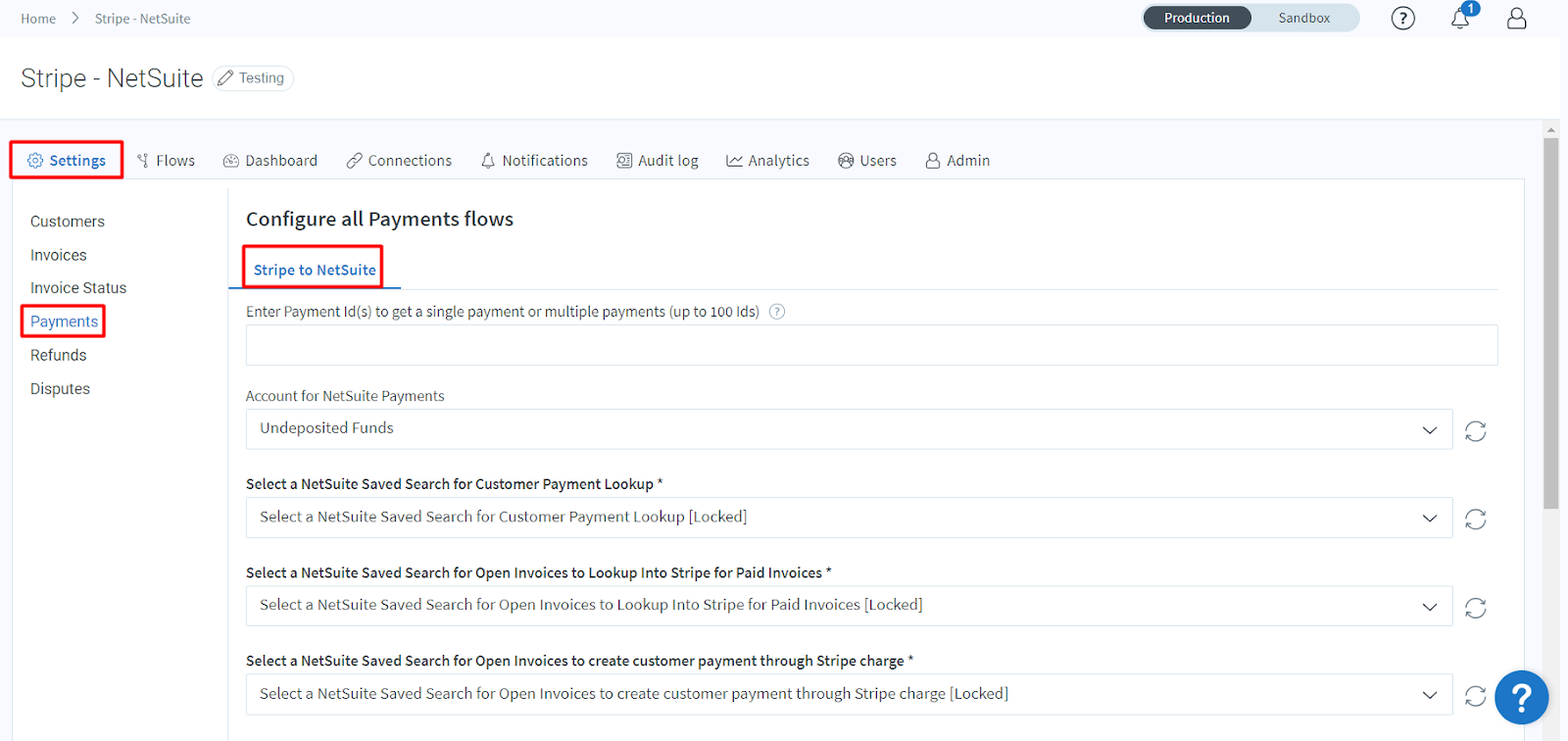This screenshot has height=741, width=1568.
Task: Refresh the create customer payment through Stripe charge list
Action: tap(1475, 696)
